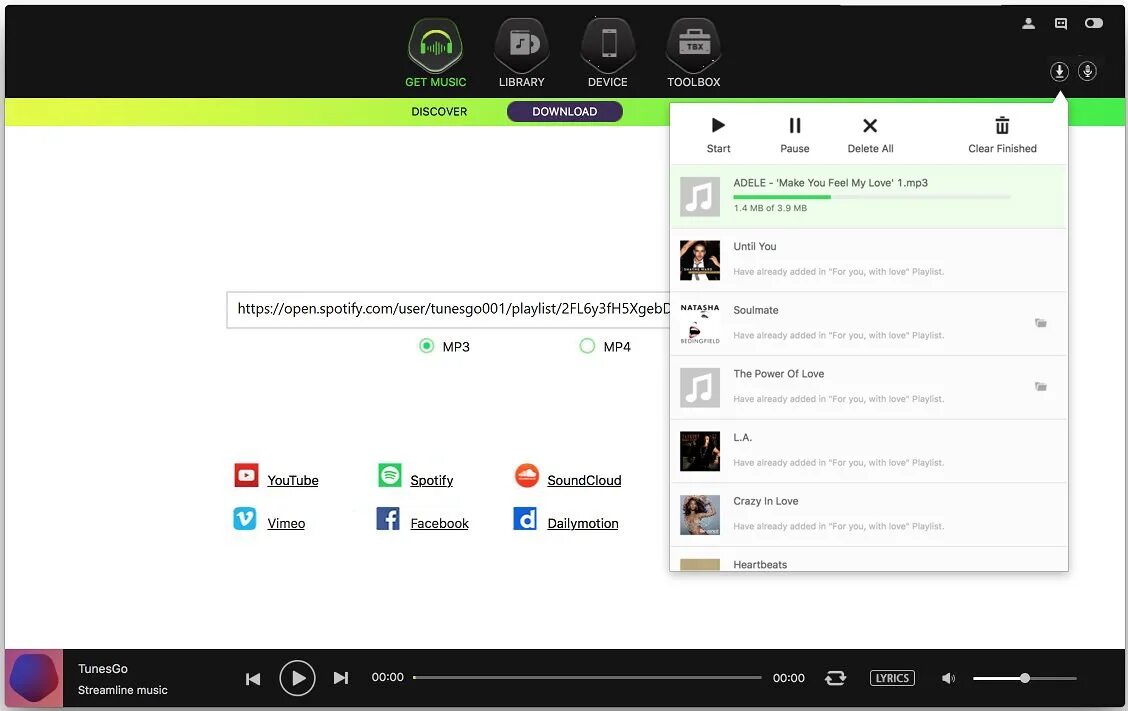Switch to the Discover tab
Viewport: 1128px width, 711px height.
coord(439,112)
